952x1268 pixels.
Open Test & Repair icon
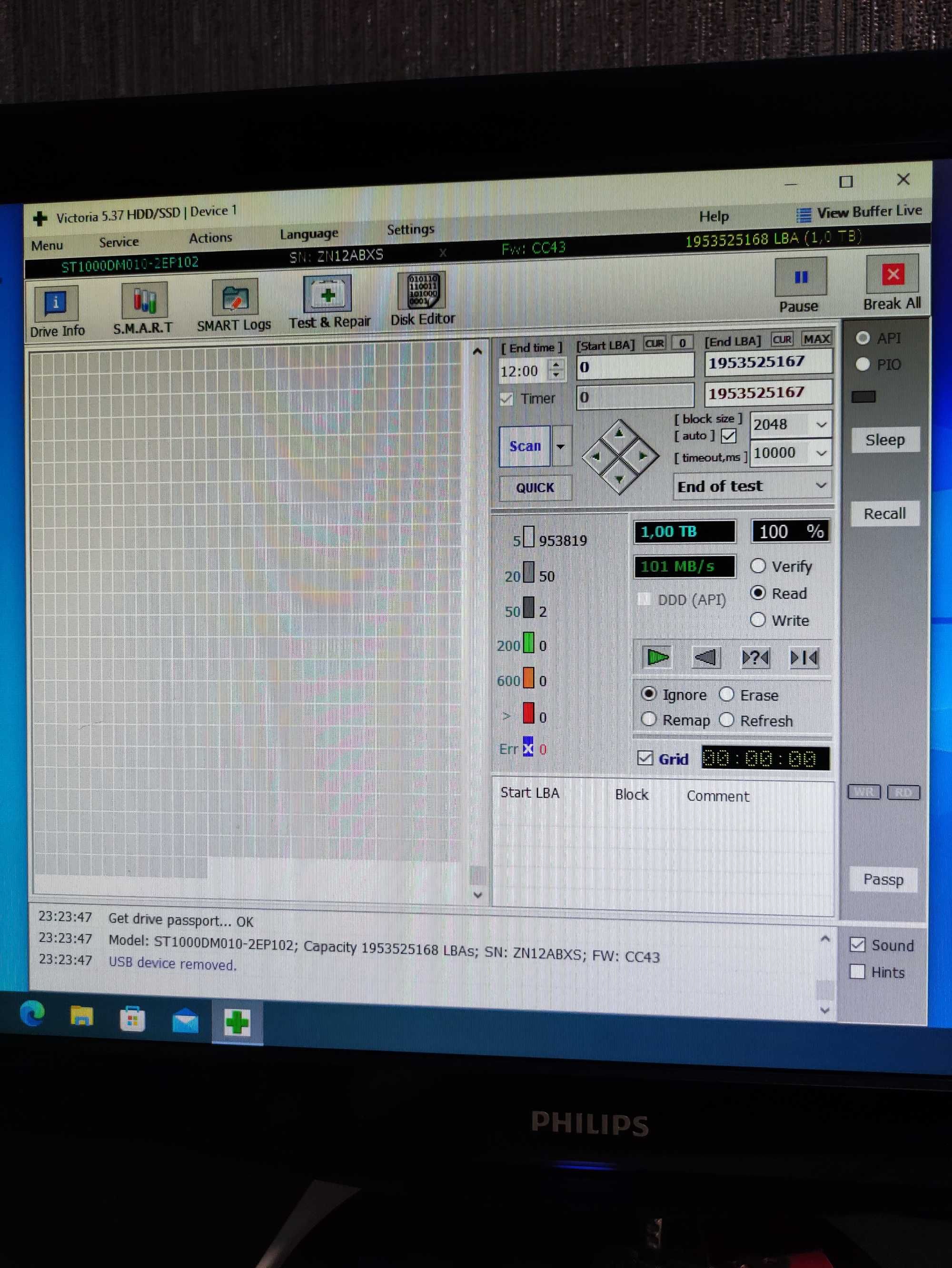click(327, 295)
